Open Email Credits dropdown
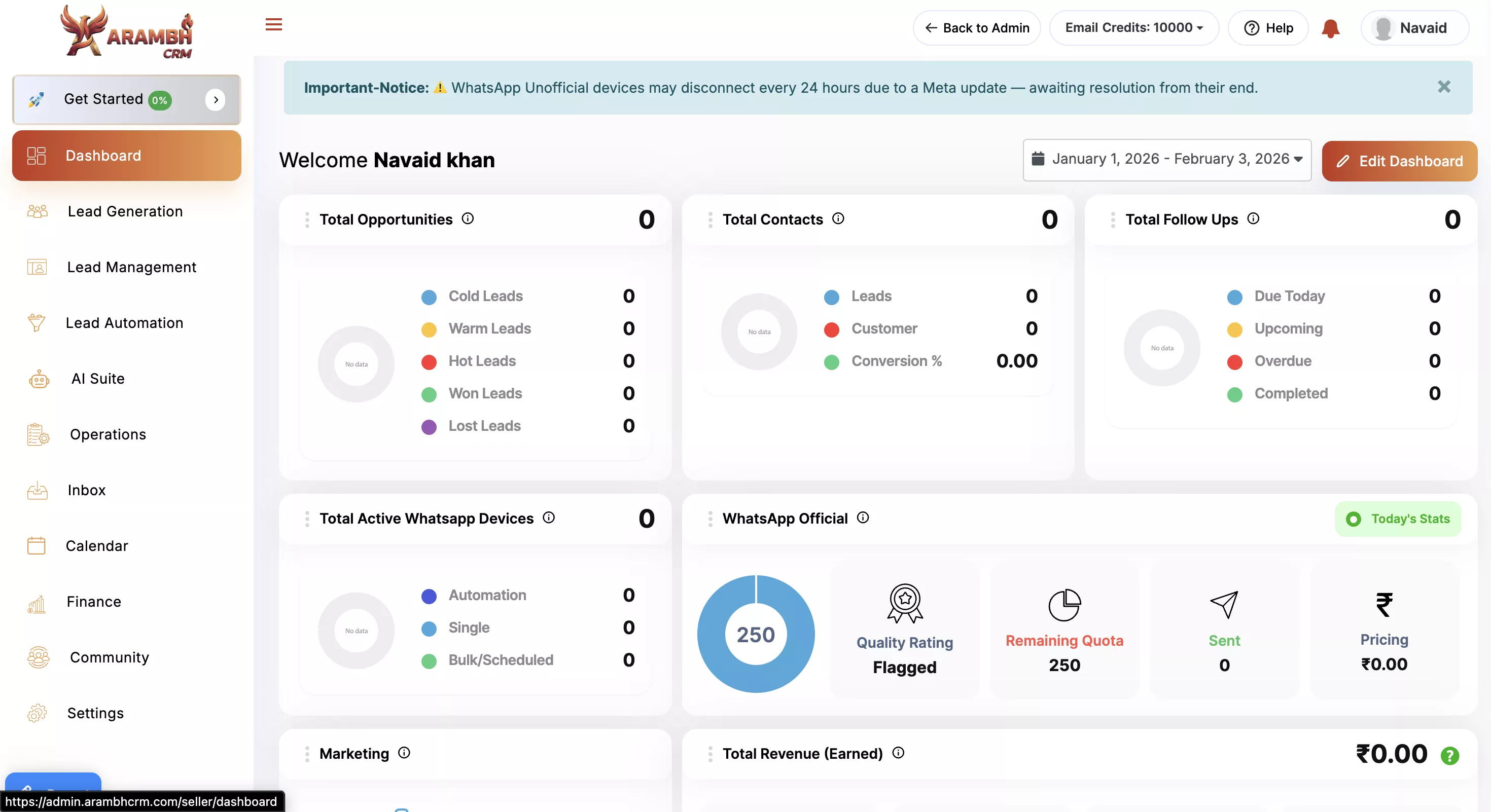Viewport: 1491px width, 812px height. [x=1134, y=28]
